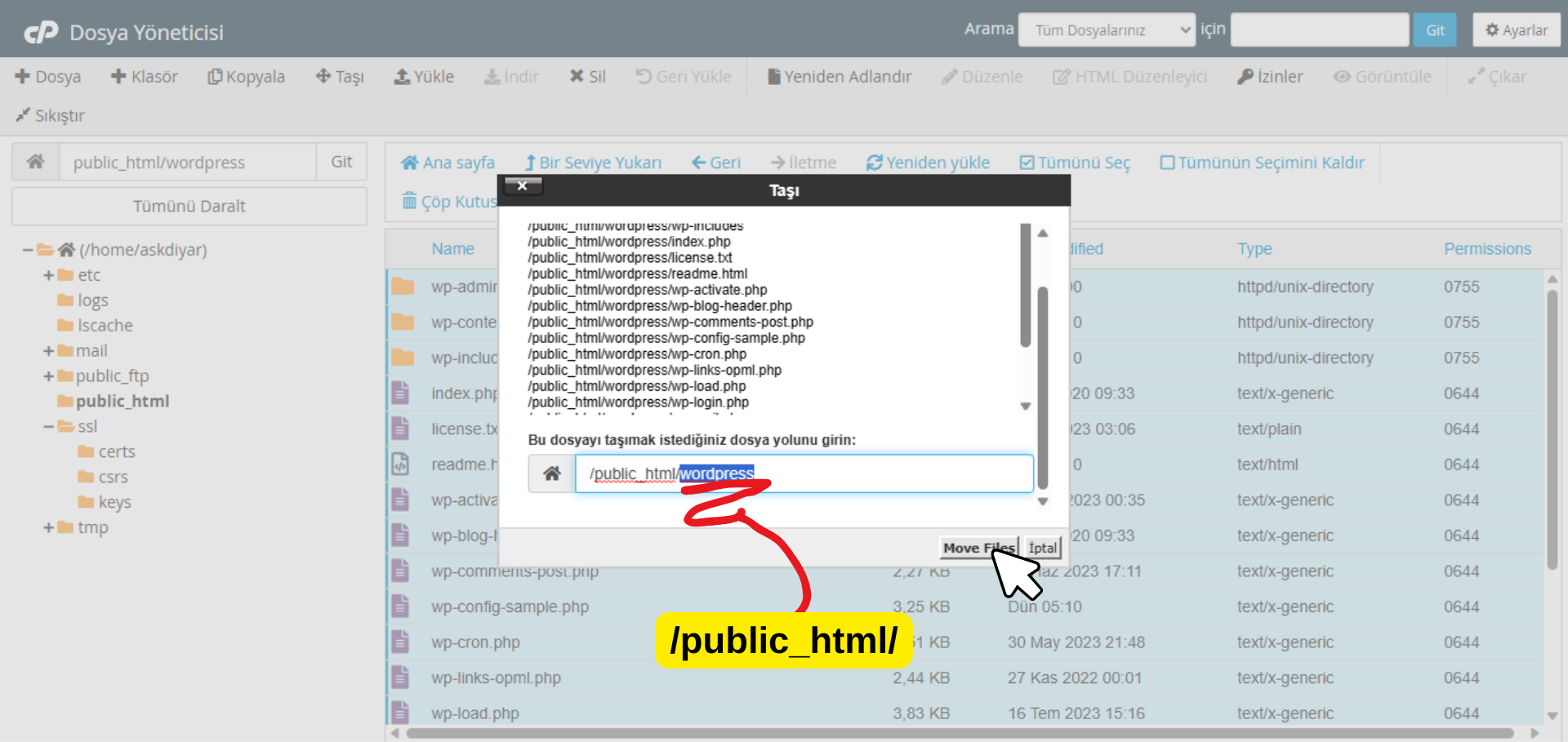Upload files using Yükle
Screen dimensions: 1568x742
[425, 77]
